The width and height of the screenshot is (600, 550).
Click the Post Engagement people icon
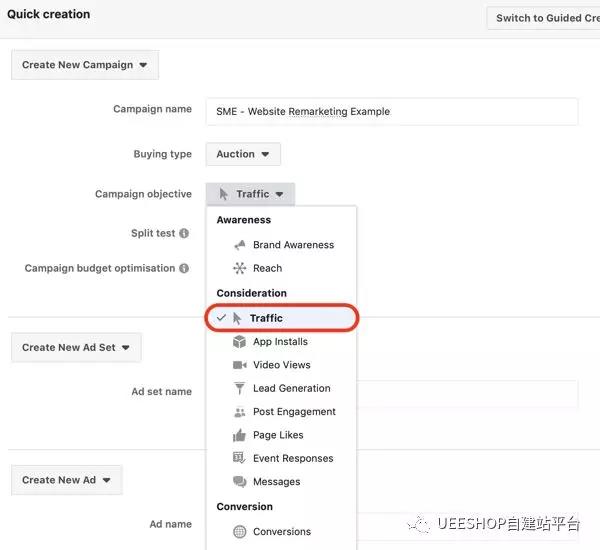[x=239, y=412]
